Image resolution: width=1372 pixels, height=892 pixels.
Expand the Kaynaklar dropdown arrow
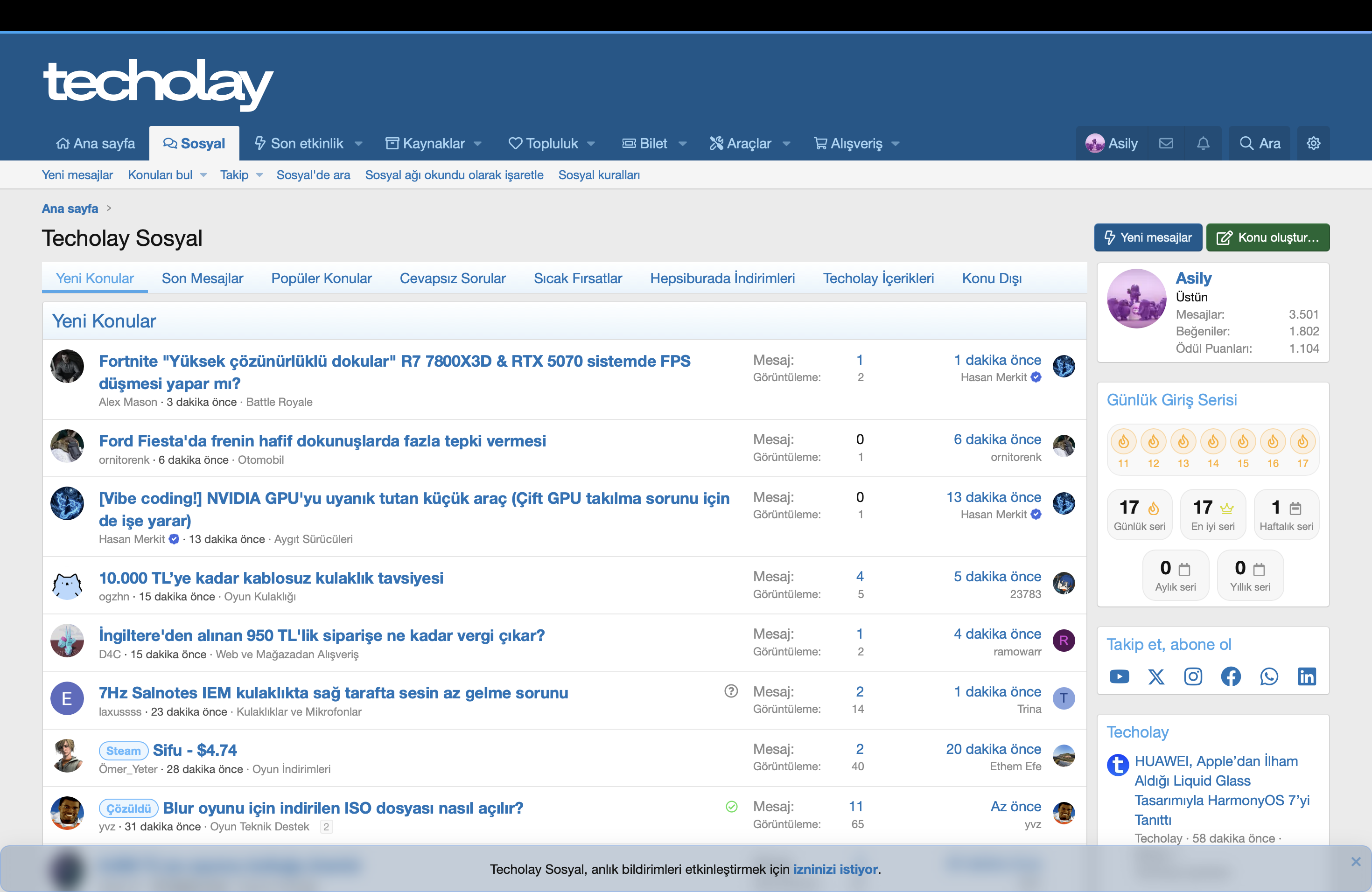click(x=478, y=144)
